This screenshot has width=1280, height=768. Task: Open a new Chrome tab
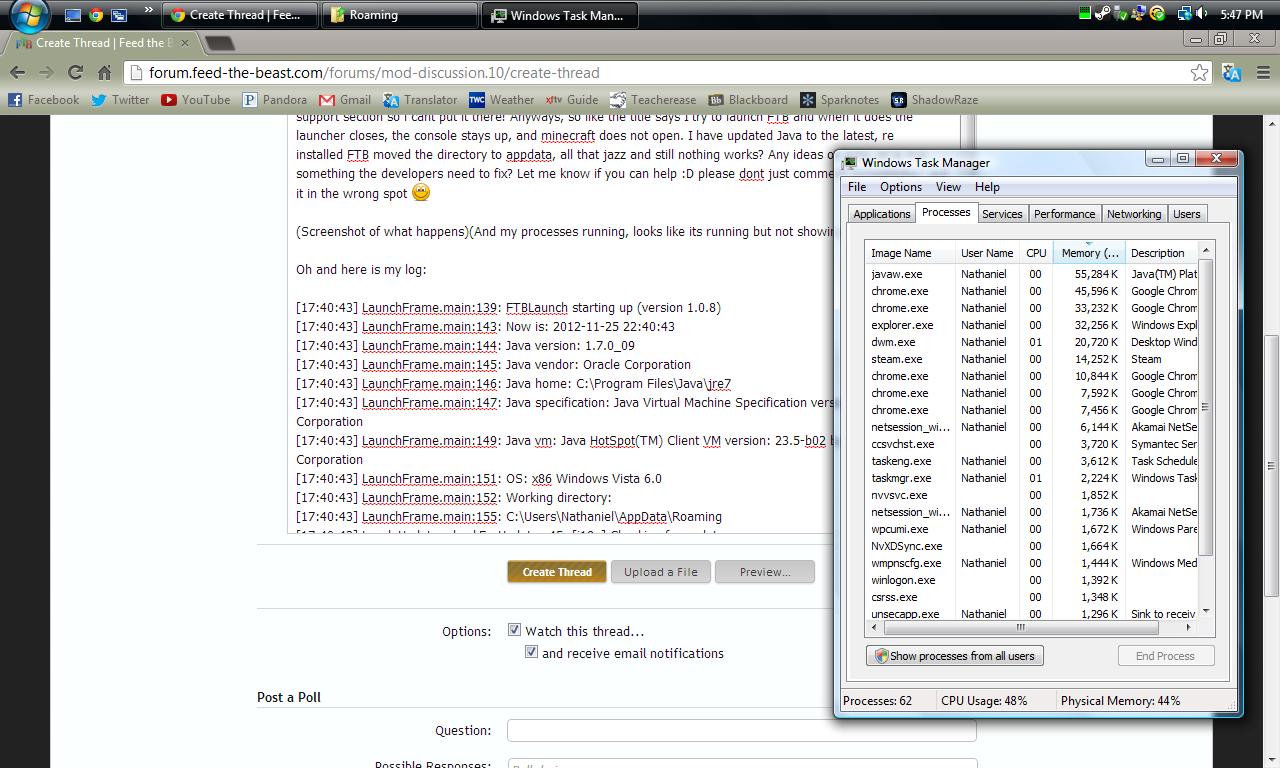pyautogui.click(x=219, y=43)
